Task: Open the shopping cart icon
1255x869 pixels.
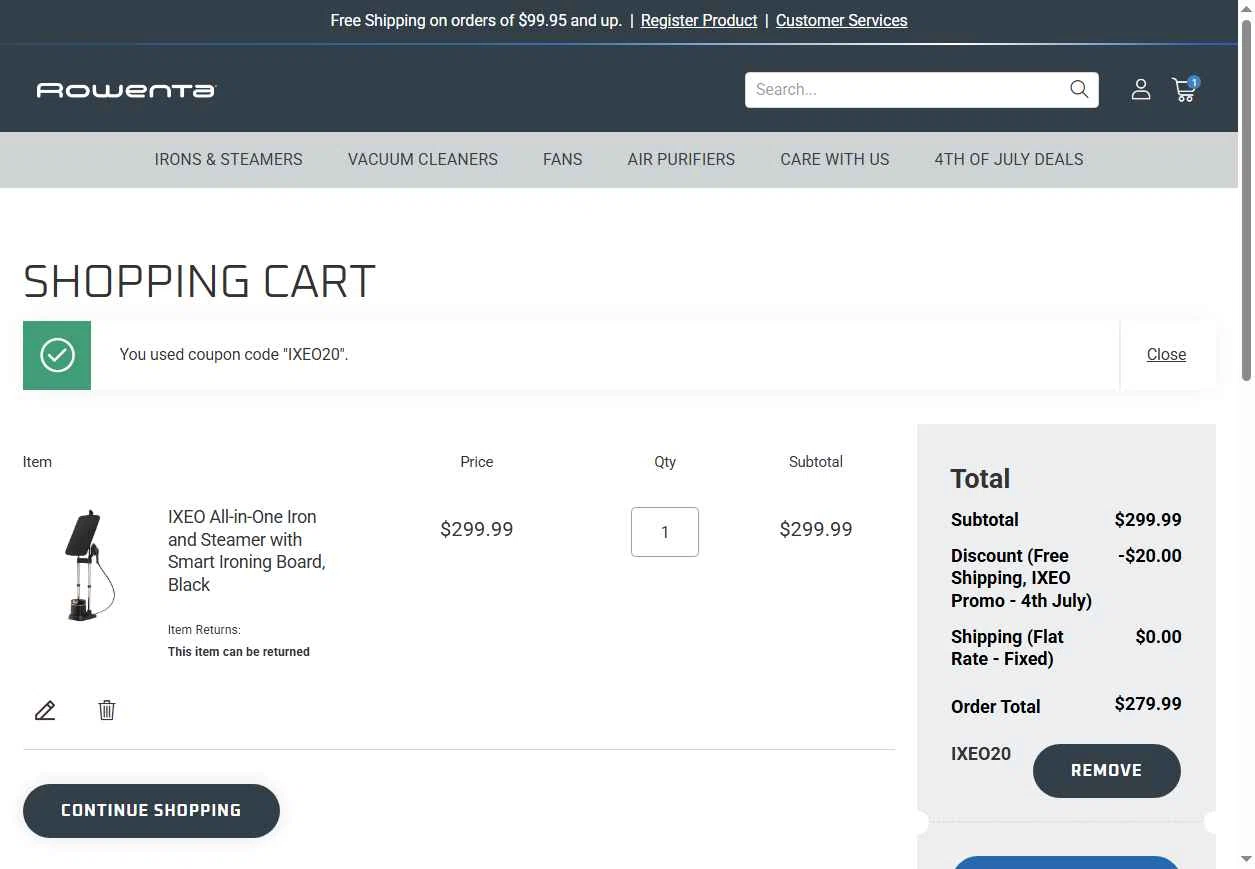Action: [x=1185, y=89]
